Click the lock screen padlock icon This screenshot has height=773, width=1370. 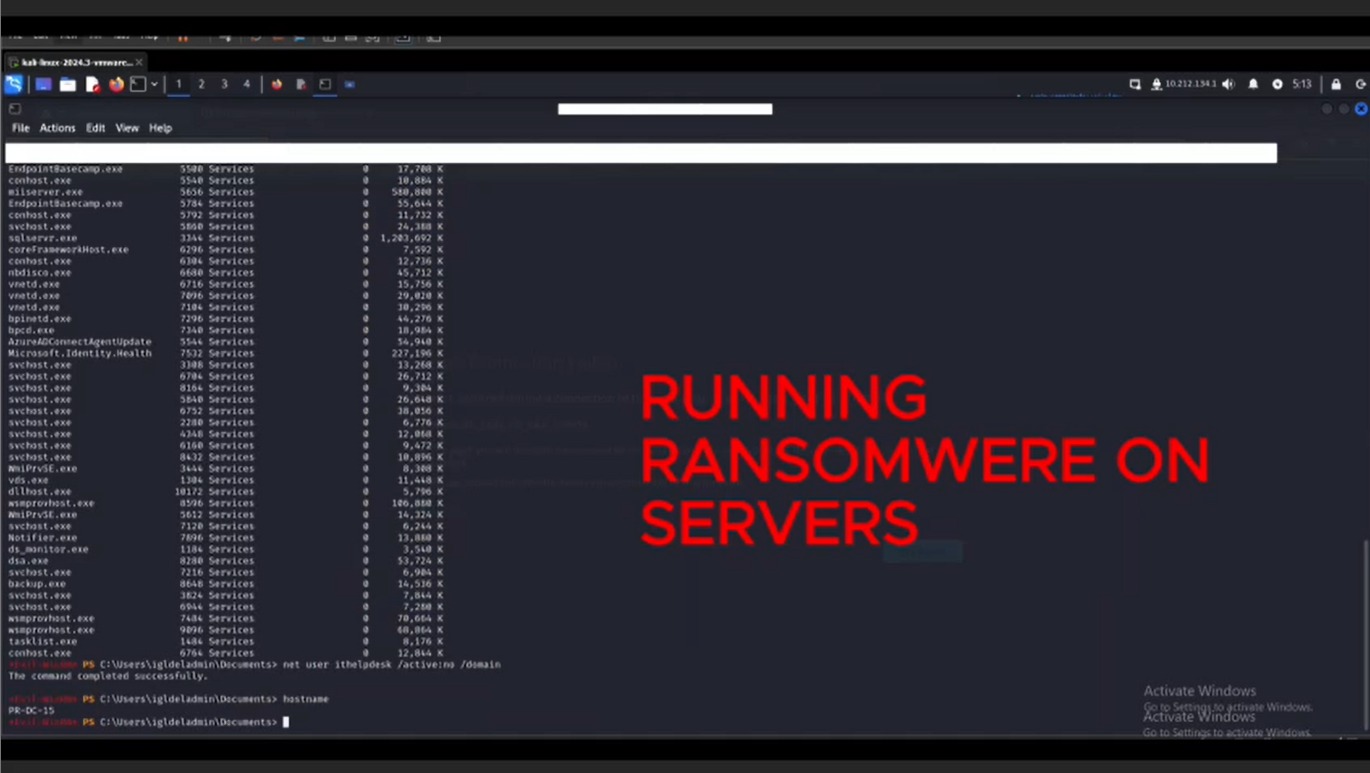click(1336, 85)
